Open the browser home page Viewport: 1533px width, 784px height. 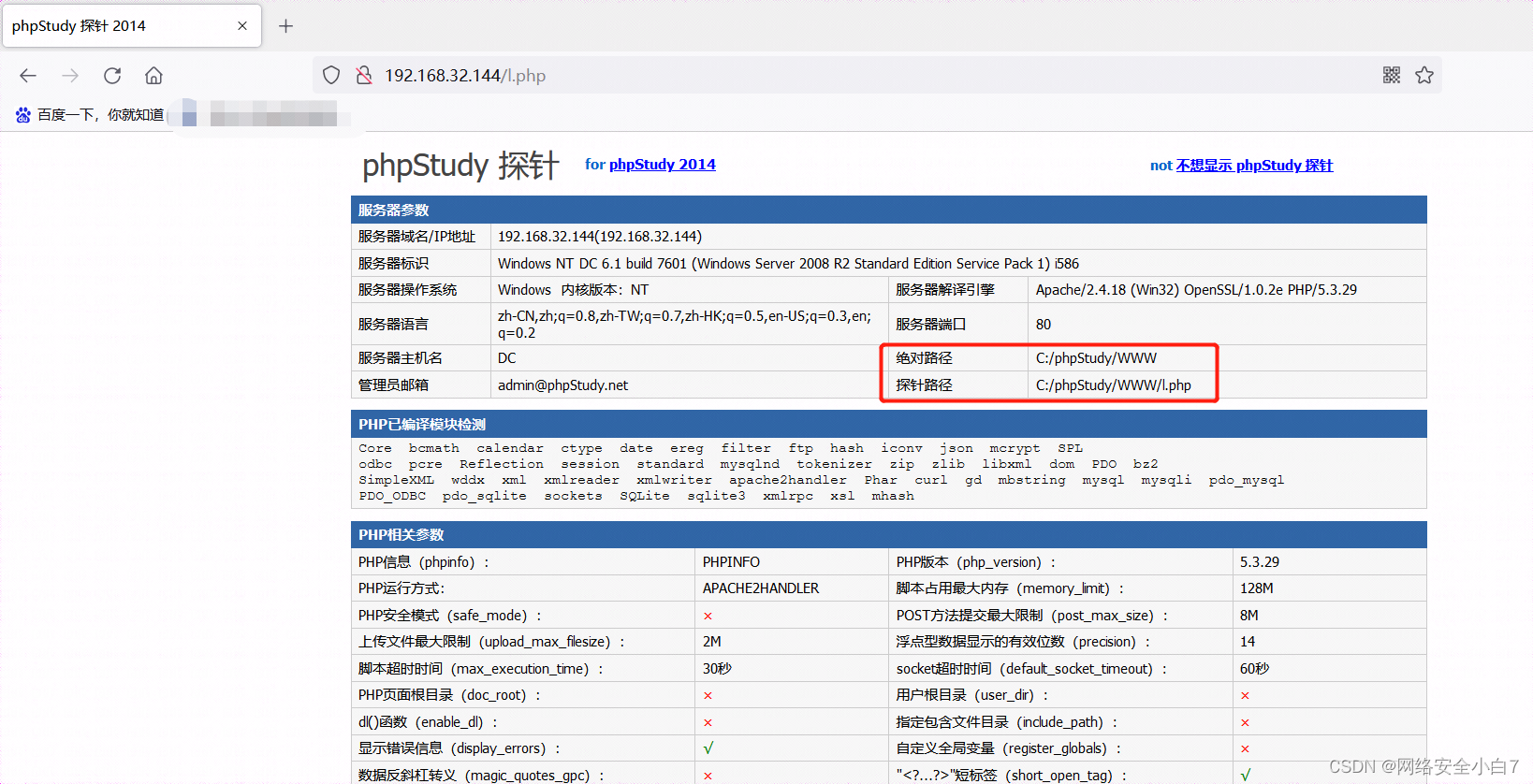pos(153,76)
